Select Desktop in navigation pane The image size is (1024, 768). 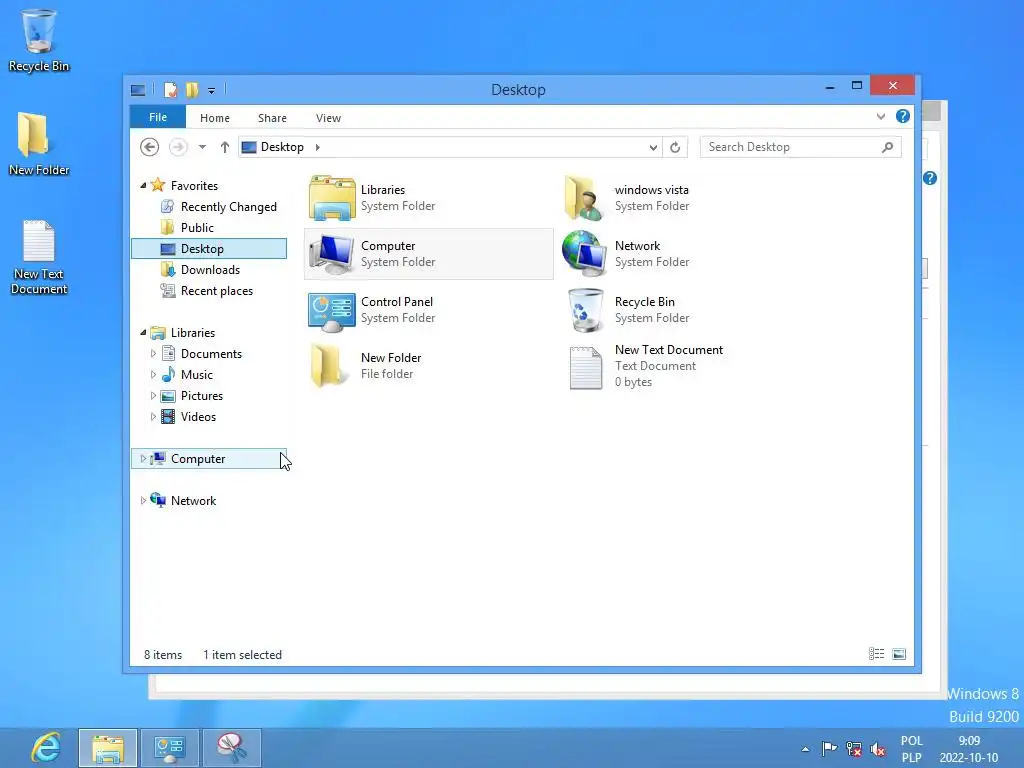[209, 249]
